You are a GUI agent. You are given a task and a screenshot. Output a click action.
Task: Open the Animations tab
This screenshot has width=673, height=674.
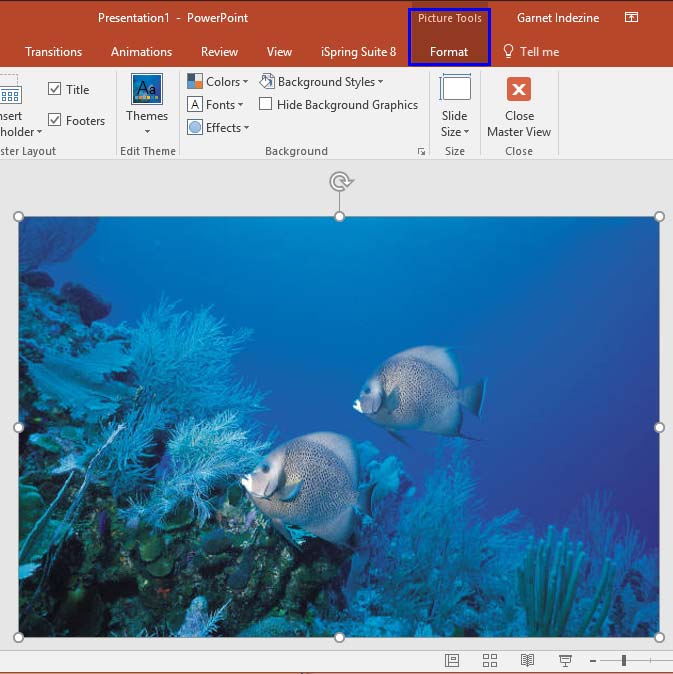pyautogui.click(x=141, y=52)
